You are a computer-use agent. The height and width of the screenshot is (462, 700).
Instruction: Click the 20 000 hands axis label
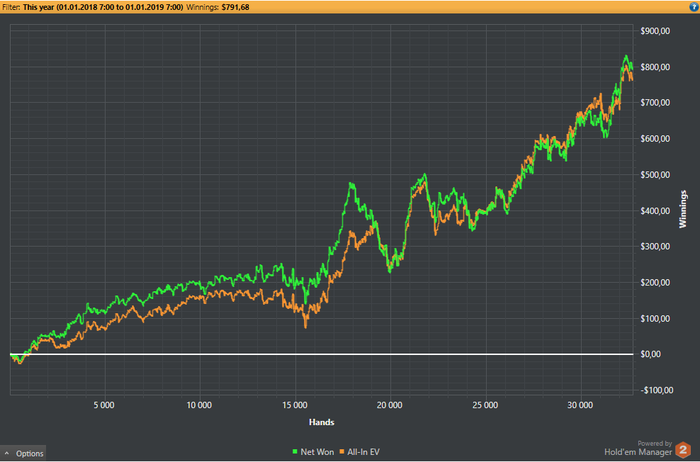[x=389, y=405]
